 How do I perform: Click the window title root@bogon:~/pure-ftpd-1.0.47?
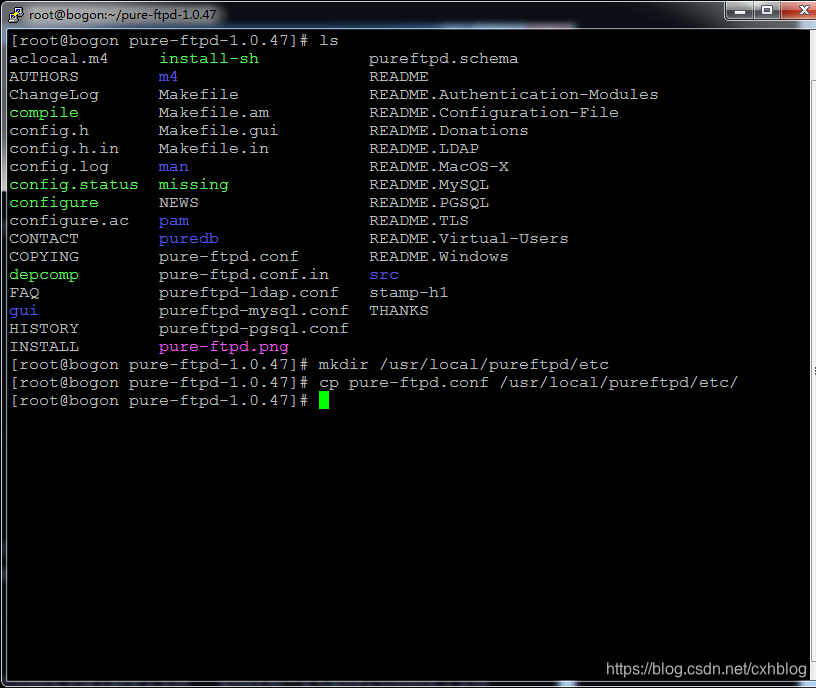pos(122,15)
